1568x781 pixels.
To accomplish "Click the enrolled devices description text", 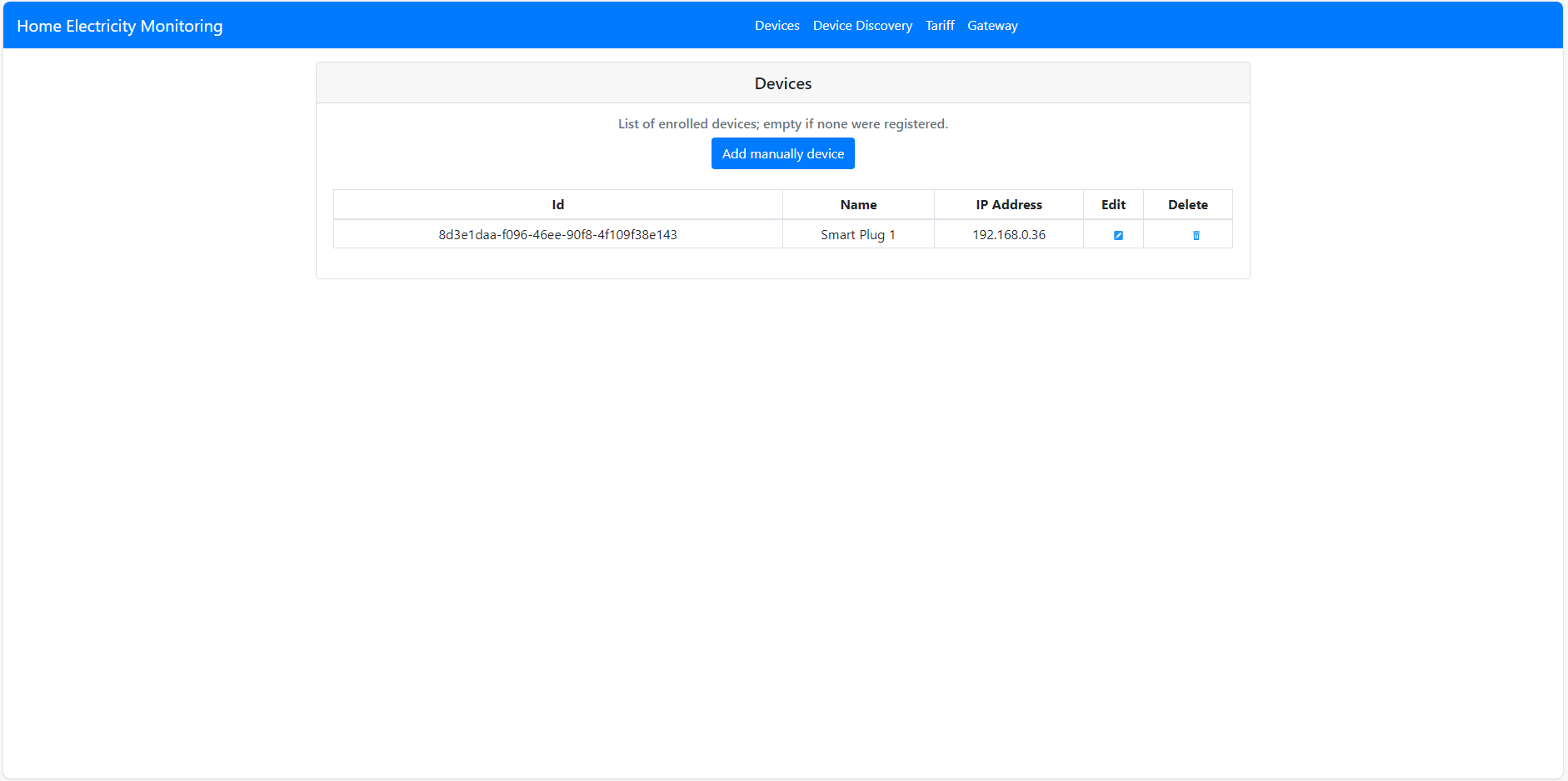I will pos(782,123).
